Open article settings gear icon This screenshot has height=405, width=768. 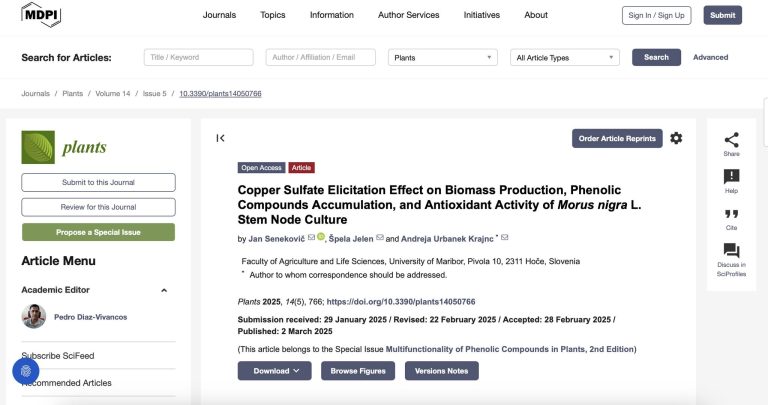676,138
